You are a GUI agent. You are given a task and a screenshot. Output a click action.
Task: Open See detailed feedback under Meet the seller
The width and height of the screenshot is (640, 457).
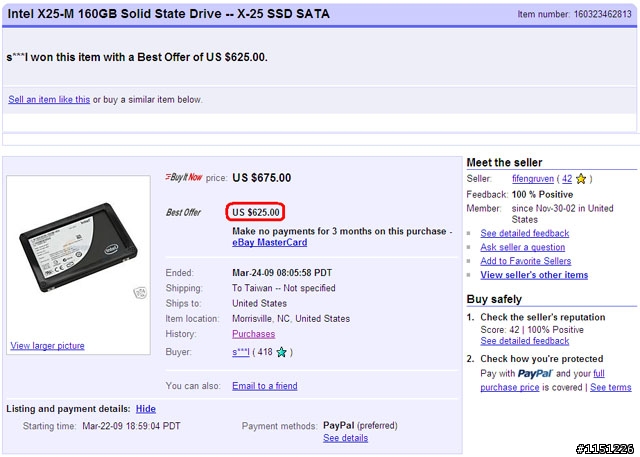tap(524, 233)
